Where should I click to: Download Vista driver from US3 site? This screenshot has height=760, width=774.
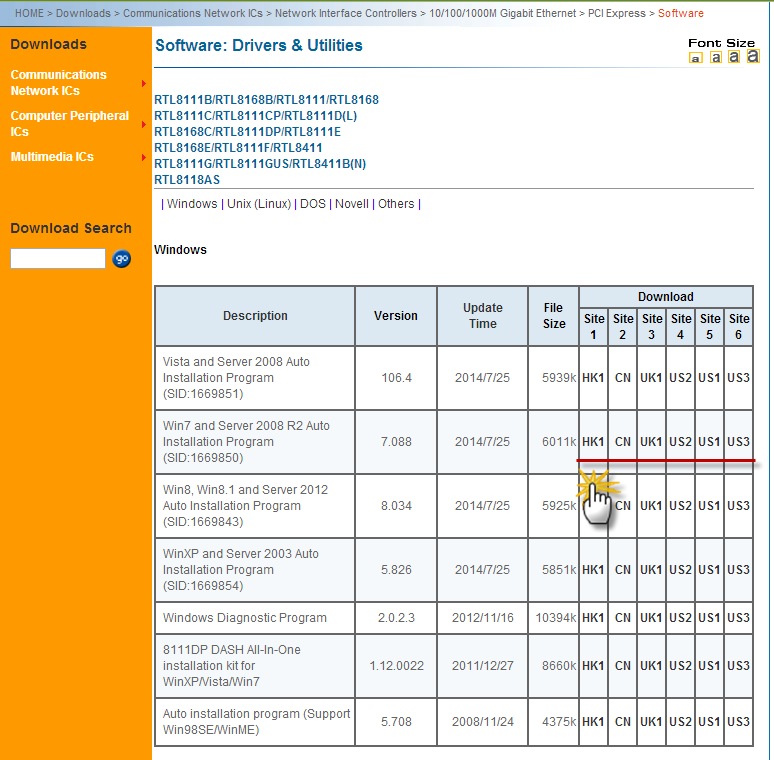pyautogui.click(x=738, y=378)
